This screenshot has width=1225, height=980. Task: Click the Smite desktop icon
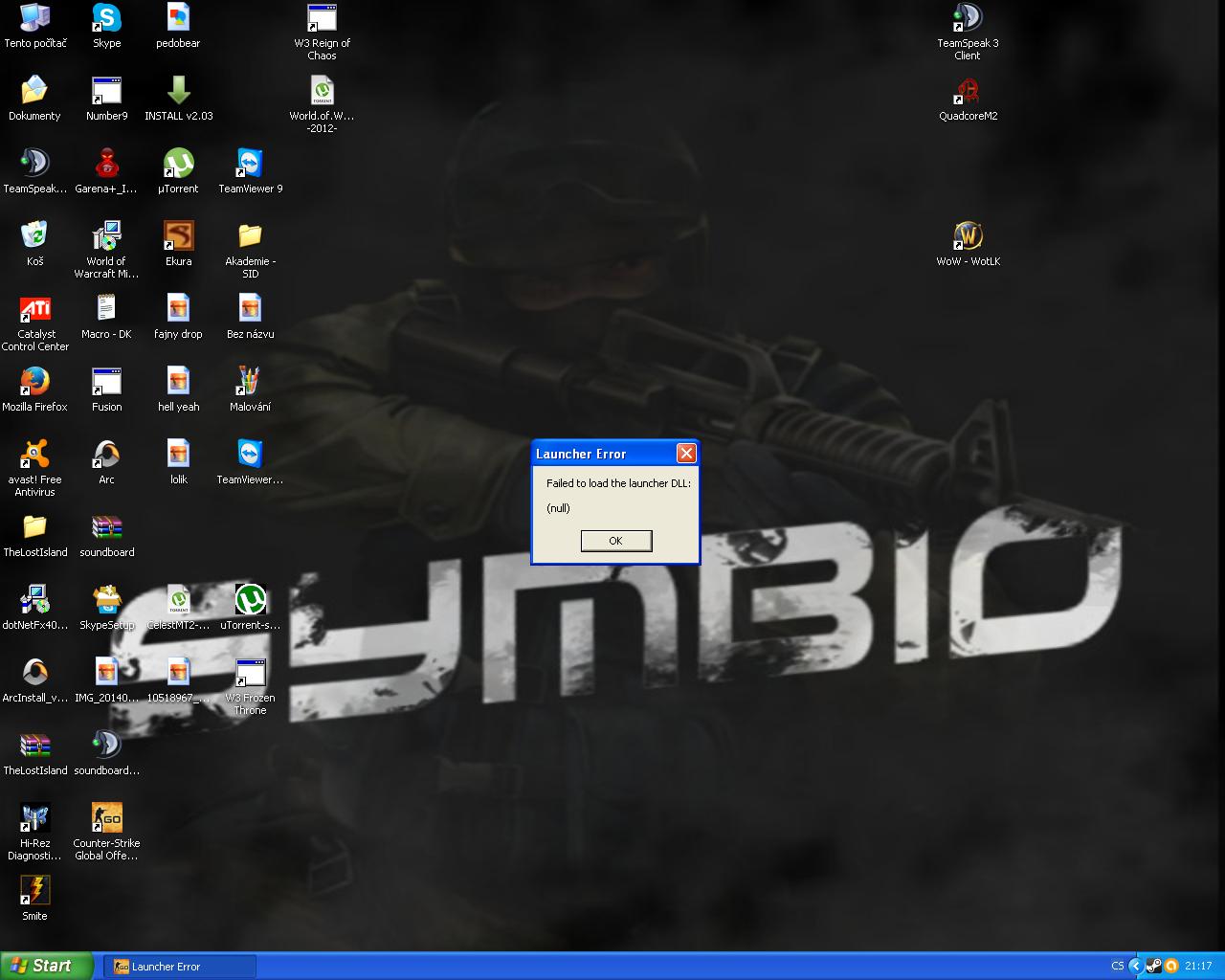[x=34, y=892]
